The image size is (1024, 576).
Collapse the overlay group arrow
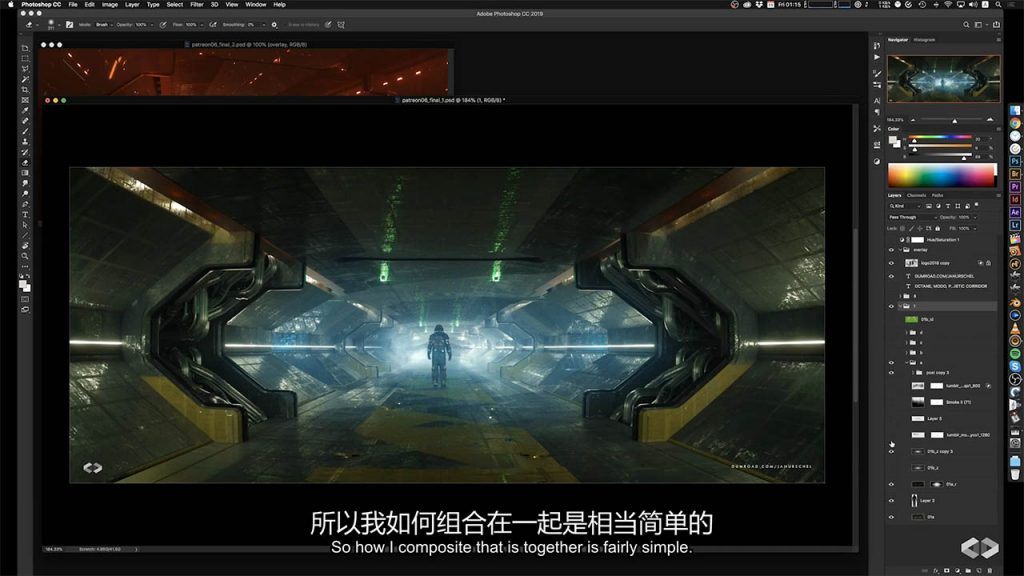[x=900, y=250]
